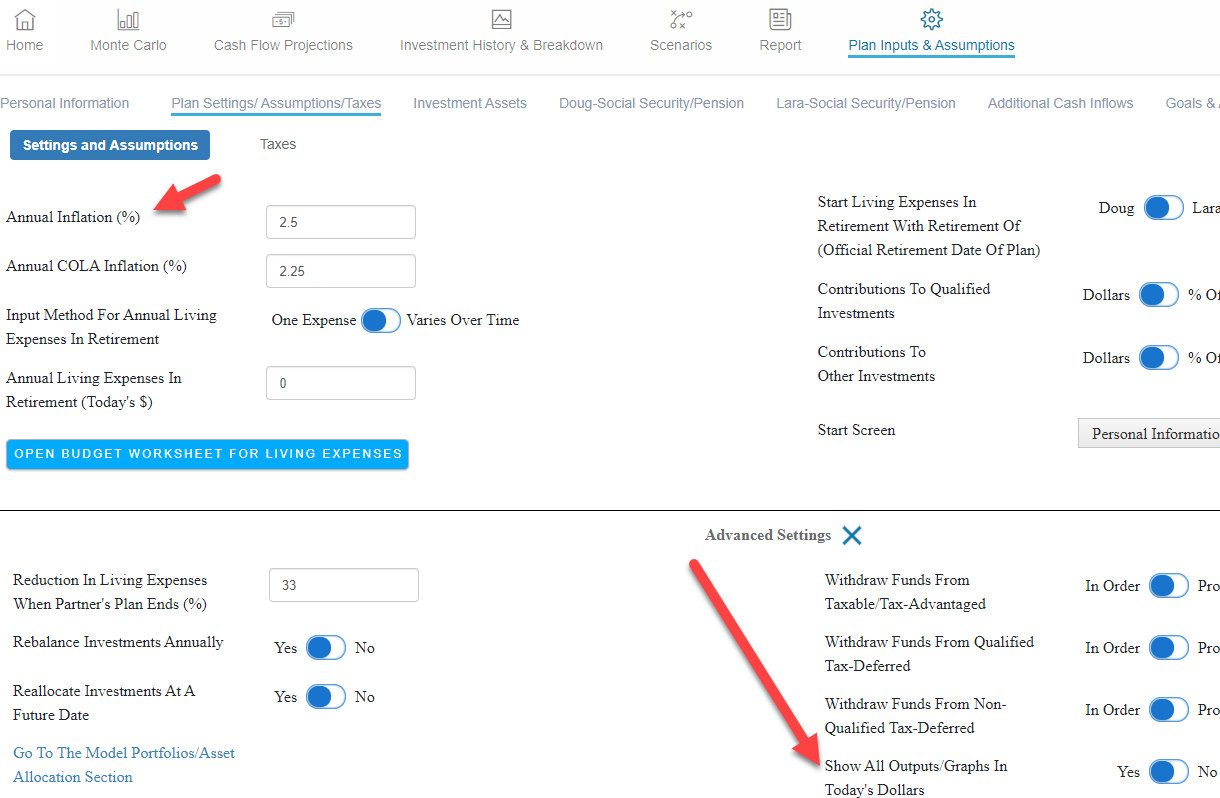Switch to the Taxes sub-tab
This screenshot has width=1220, height=798.
click(x=278, y=144)
